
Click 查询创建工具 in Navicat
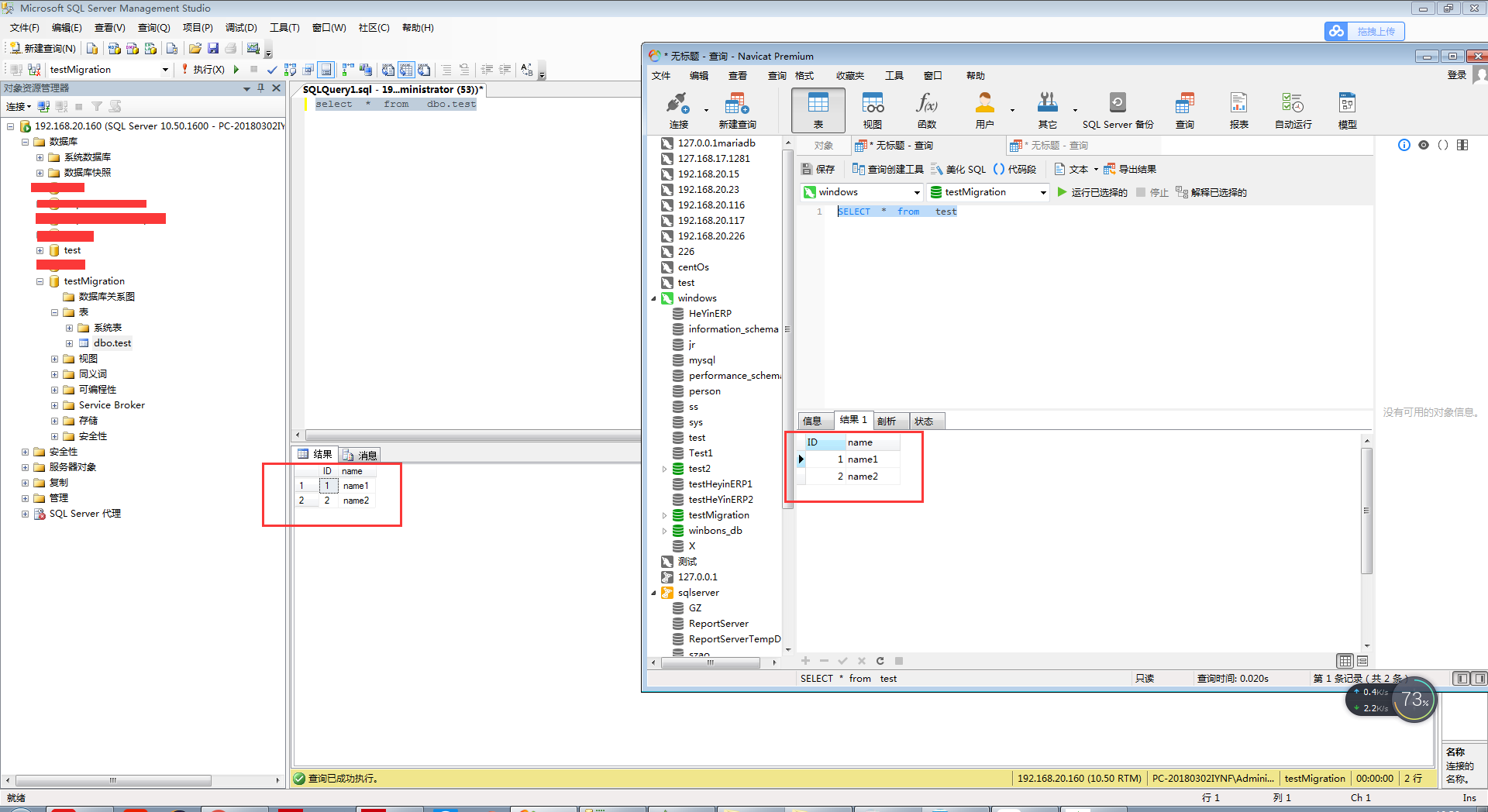(887, 169)
